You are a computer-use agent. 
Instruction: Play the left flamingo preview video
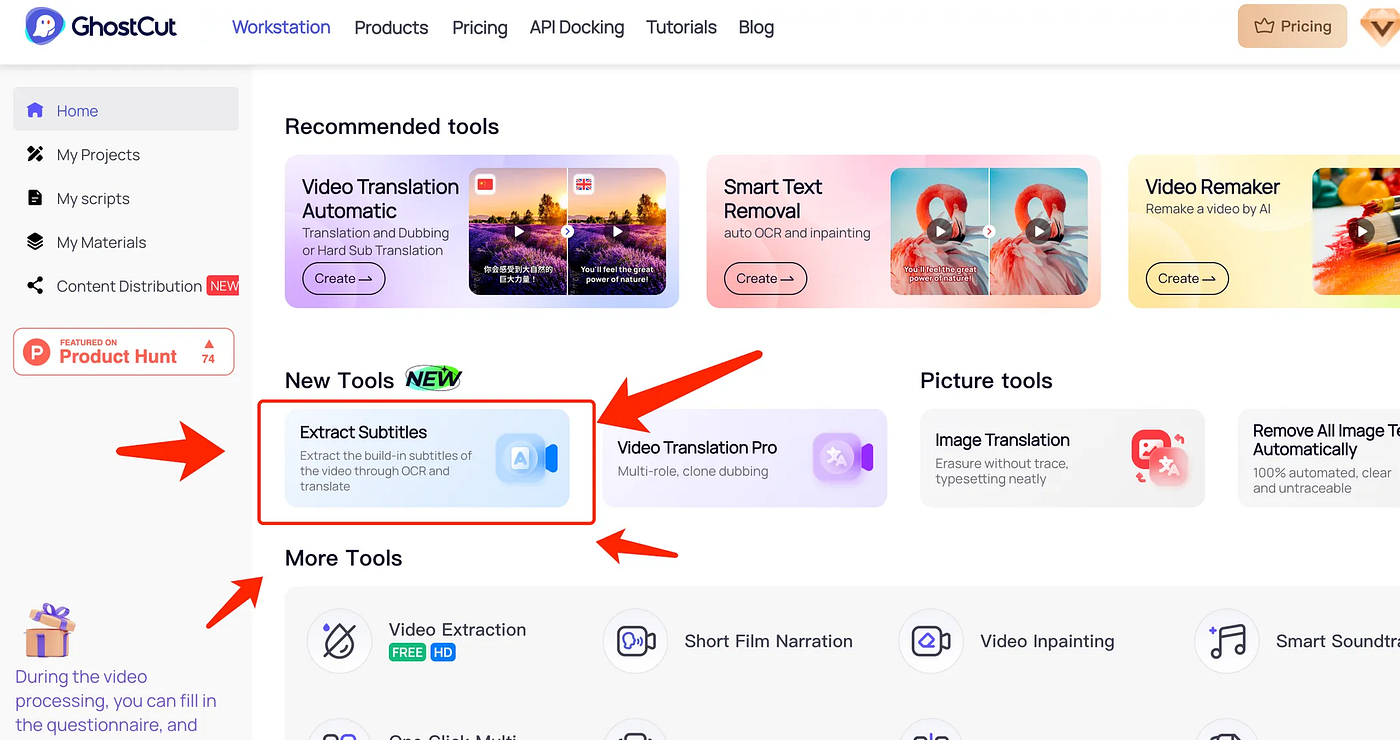tap(939, 231)
